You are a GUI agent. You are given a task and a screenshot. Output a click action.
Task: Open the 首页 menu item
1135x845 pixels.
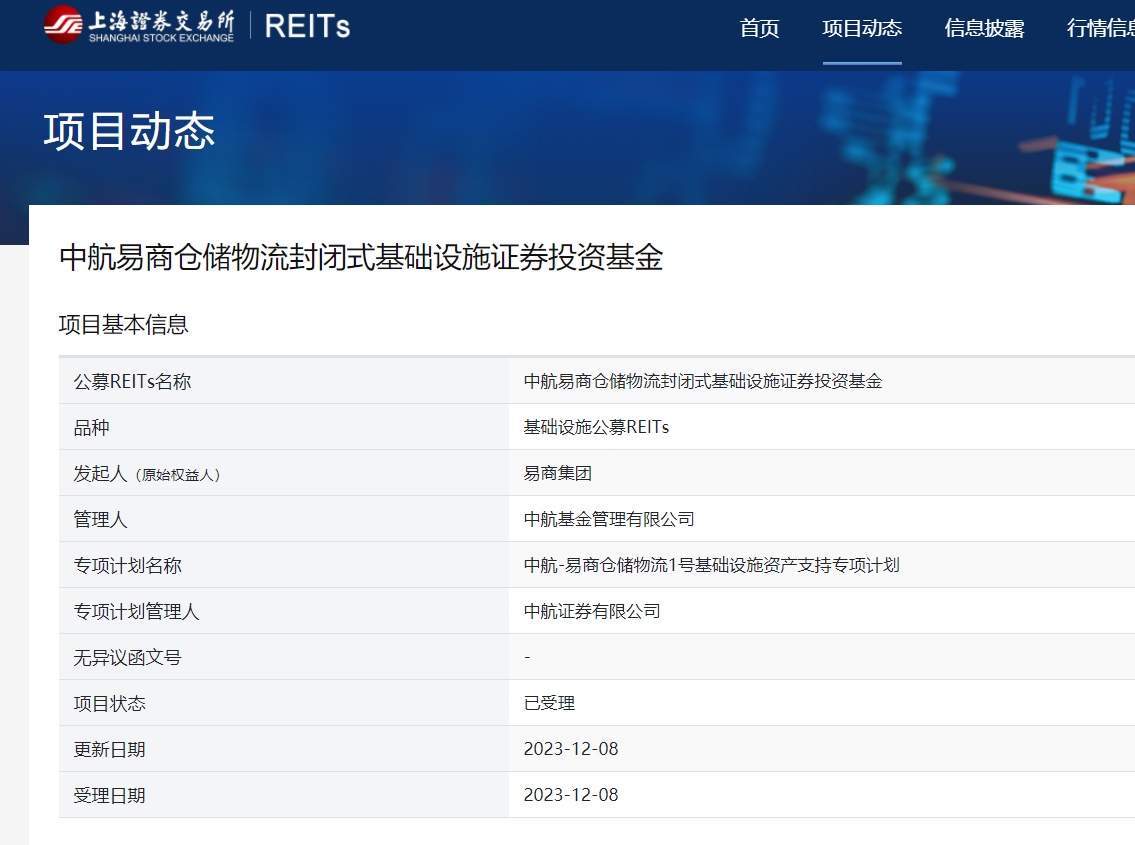[x=759, y=28]
